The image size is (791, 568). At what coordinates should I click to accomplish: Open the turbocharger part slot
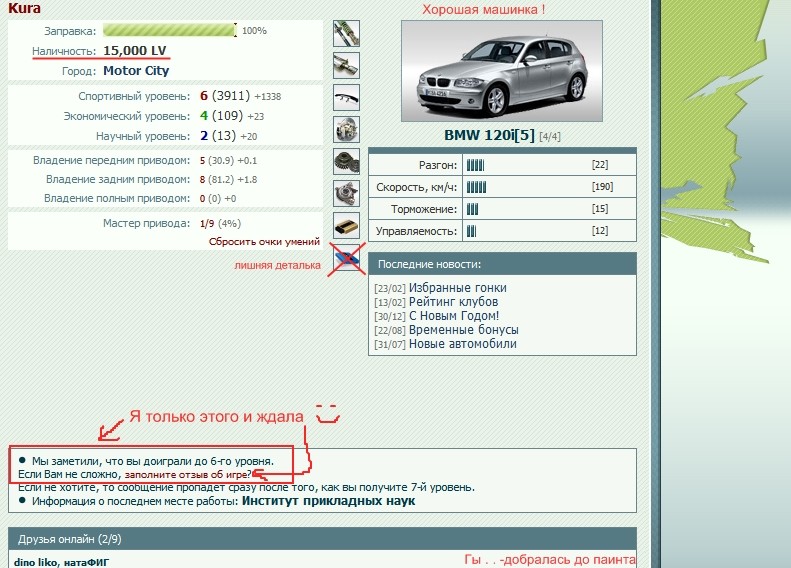tap(347, 194)
